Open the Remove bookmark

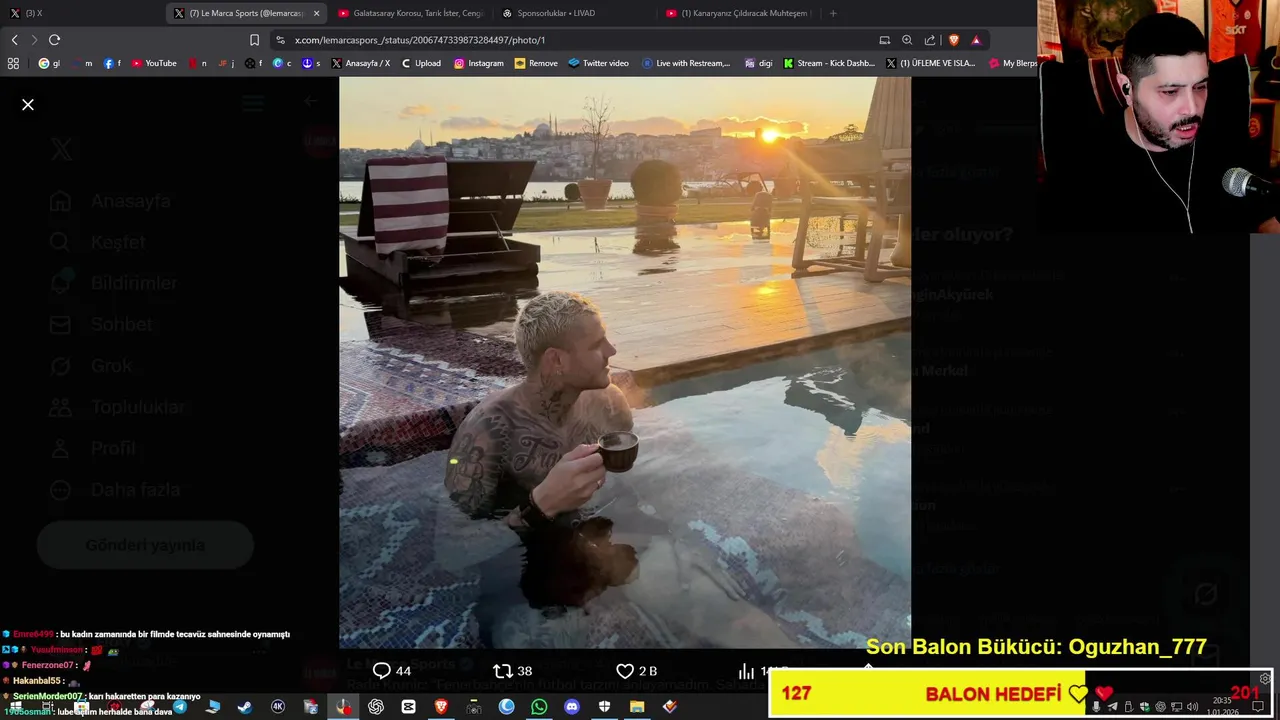536,63
